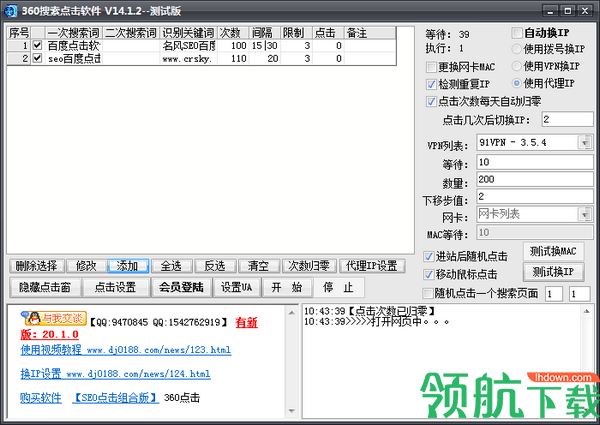Click the 清空 button
Viewport: 600px width, 425px height.
coord(258,266)
